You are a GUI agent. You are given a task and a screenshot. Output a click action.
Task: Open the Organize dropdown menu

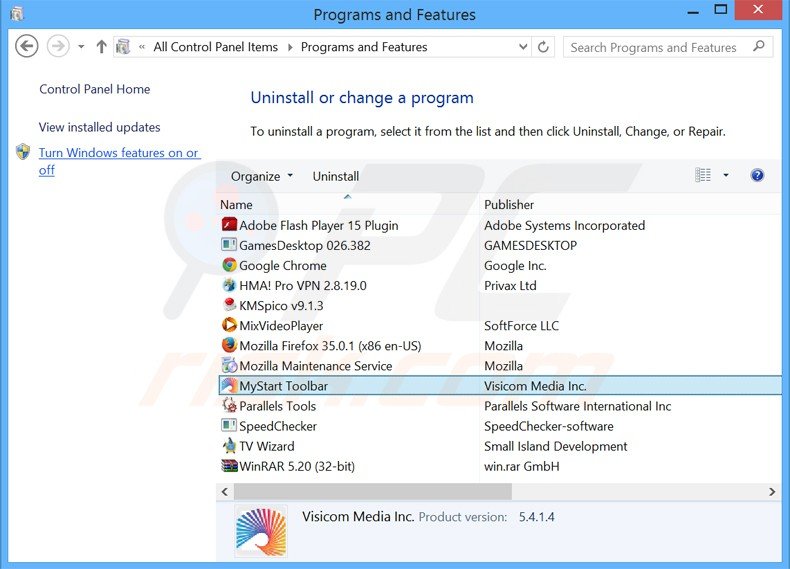click(x=261, y=176)
